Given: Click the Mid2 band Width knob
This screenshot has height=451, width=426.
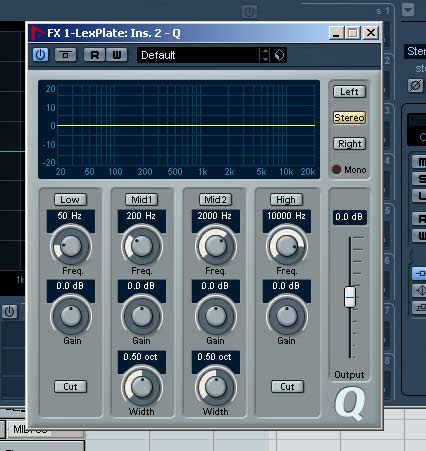Looking at the screenshot, I should tap(216, 387).
